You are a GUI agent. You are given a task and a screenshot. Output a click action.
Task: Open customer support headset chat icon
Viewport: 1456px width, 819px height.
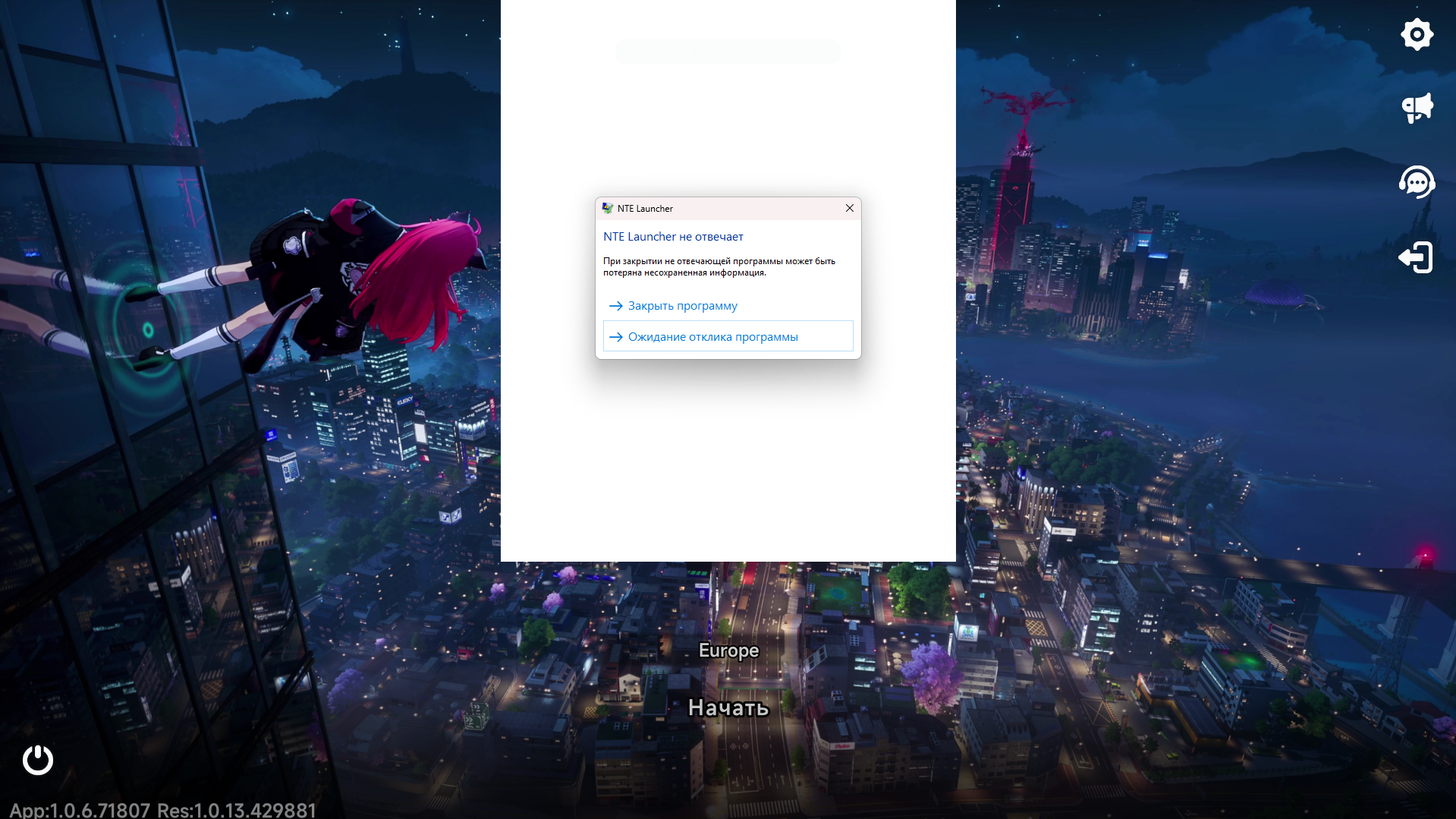pos(1417,182)
